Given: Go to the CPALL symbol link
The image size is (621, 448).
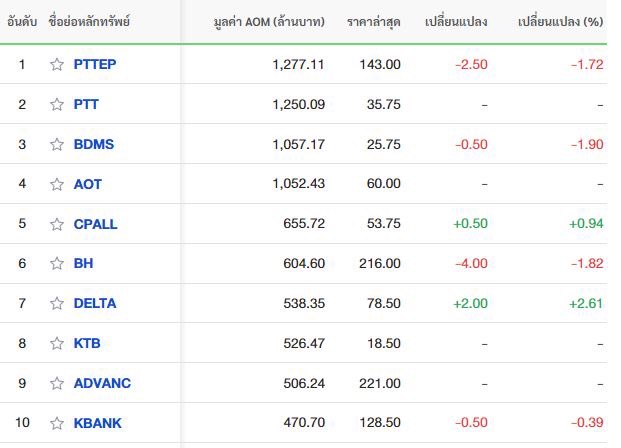Looking at the screenshot, I should pyautogui.click(x=95, y=224).
